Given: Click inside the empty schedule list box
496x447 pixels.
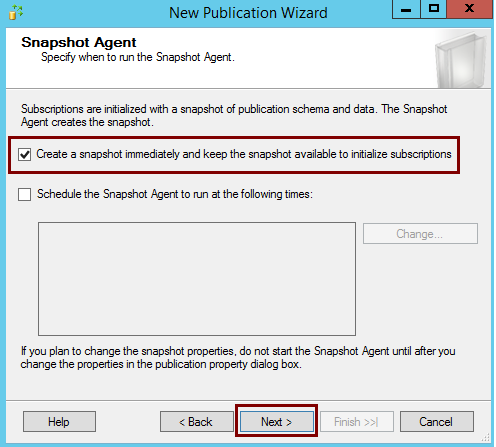Looking at the screenshot, I should point(197,279).
